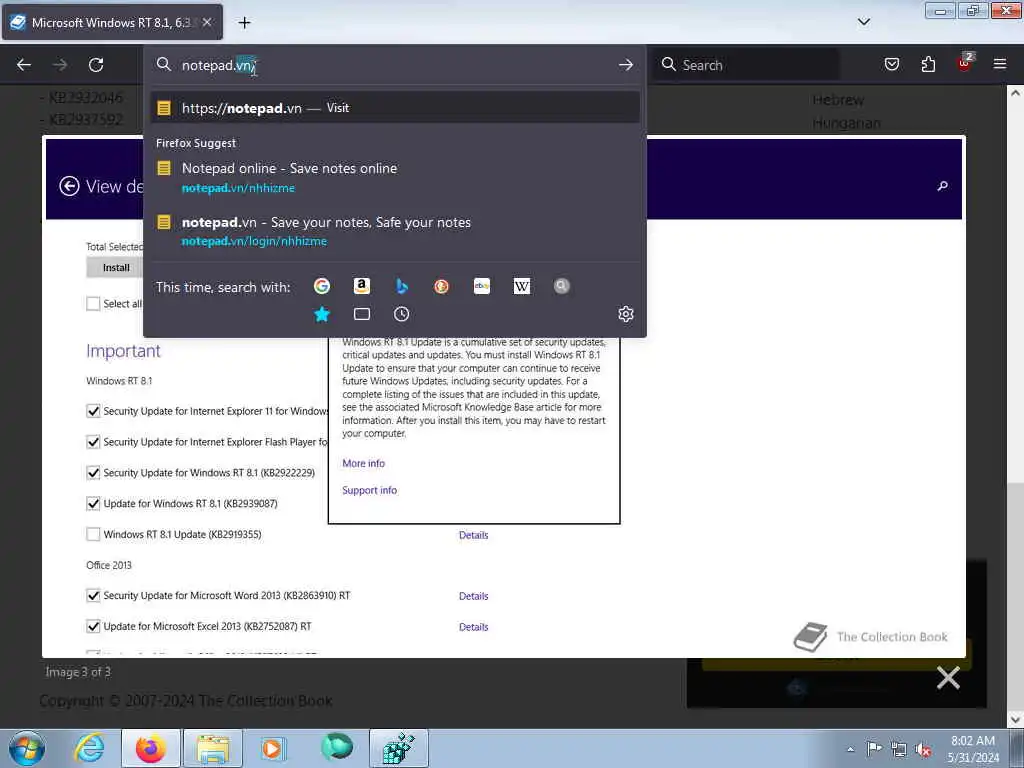Open Firefox hamburger application menu

click(x=999, y=64)
